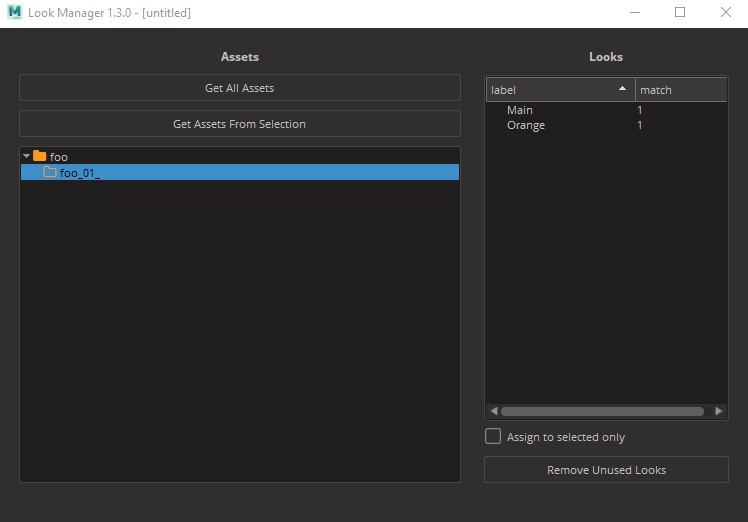Click the foo_01_ outline folder icon

(x=50, y=172)
